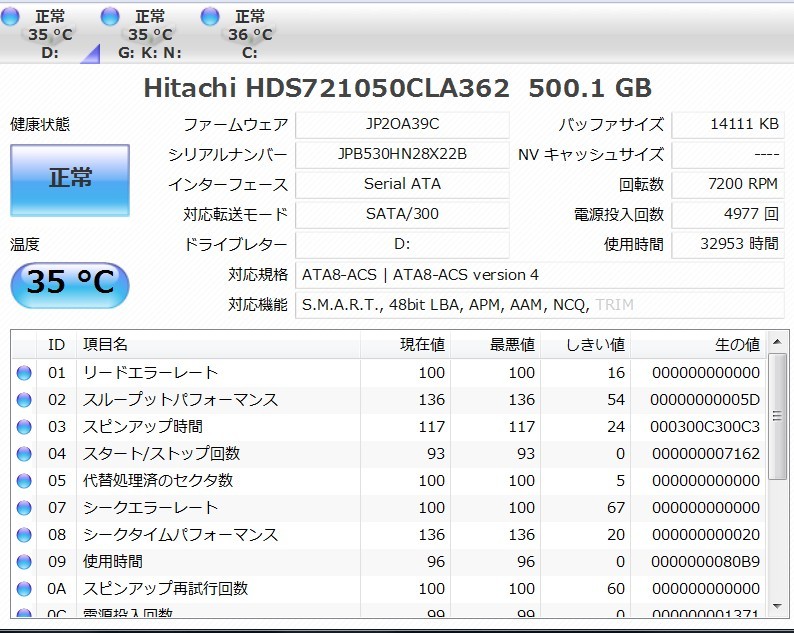Image resolution: width=794 pixels, height=633 pixels.
Task: Switch to the G: K: N: drive tab
Action: [x=150, y=34]
